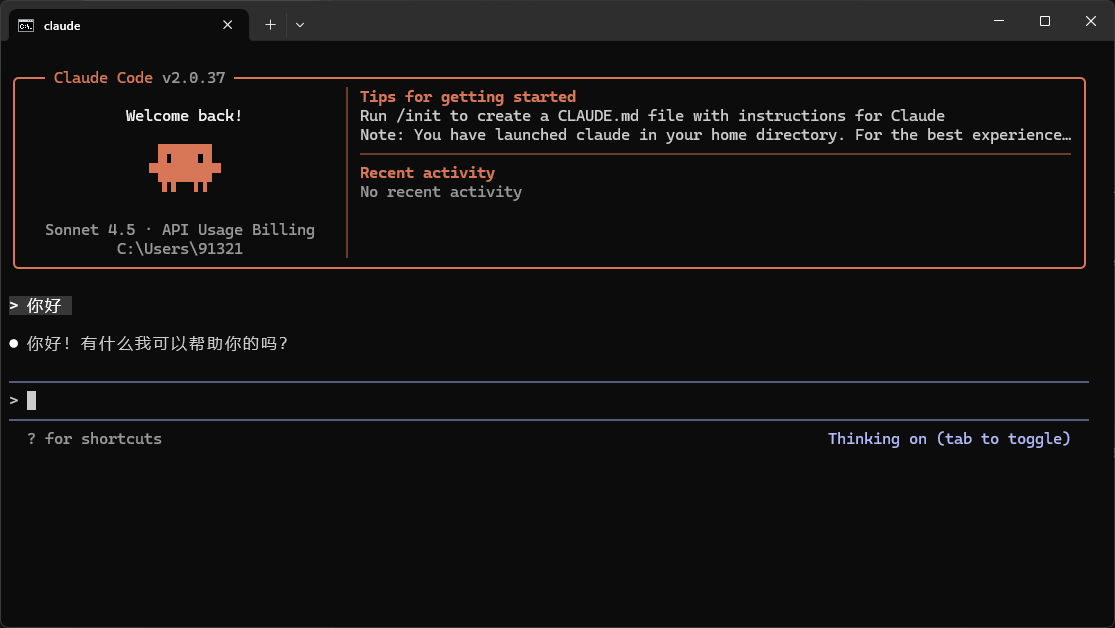The width and height of the screenshot is (1115, 628).
Task: Click the 'Note: You have launched claude' line
Action: point(715,135)
